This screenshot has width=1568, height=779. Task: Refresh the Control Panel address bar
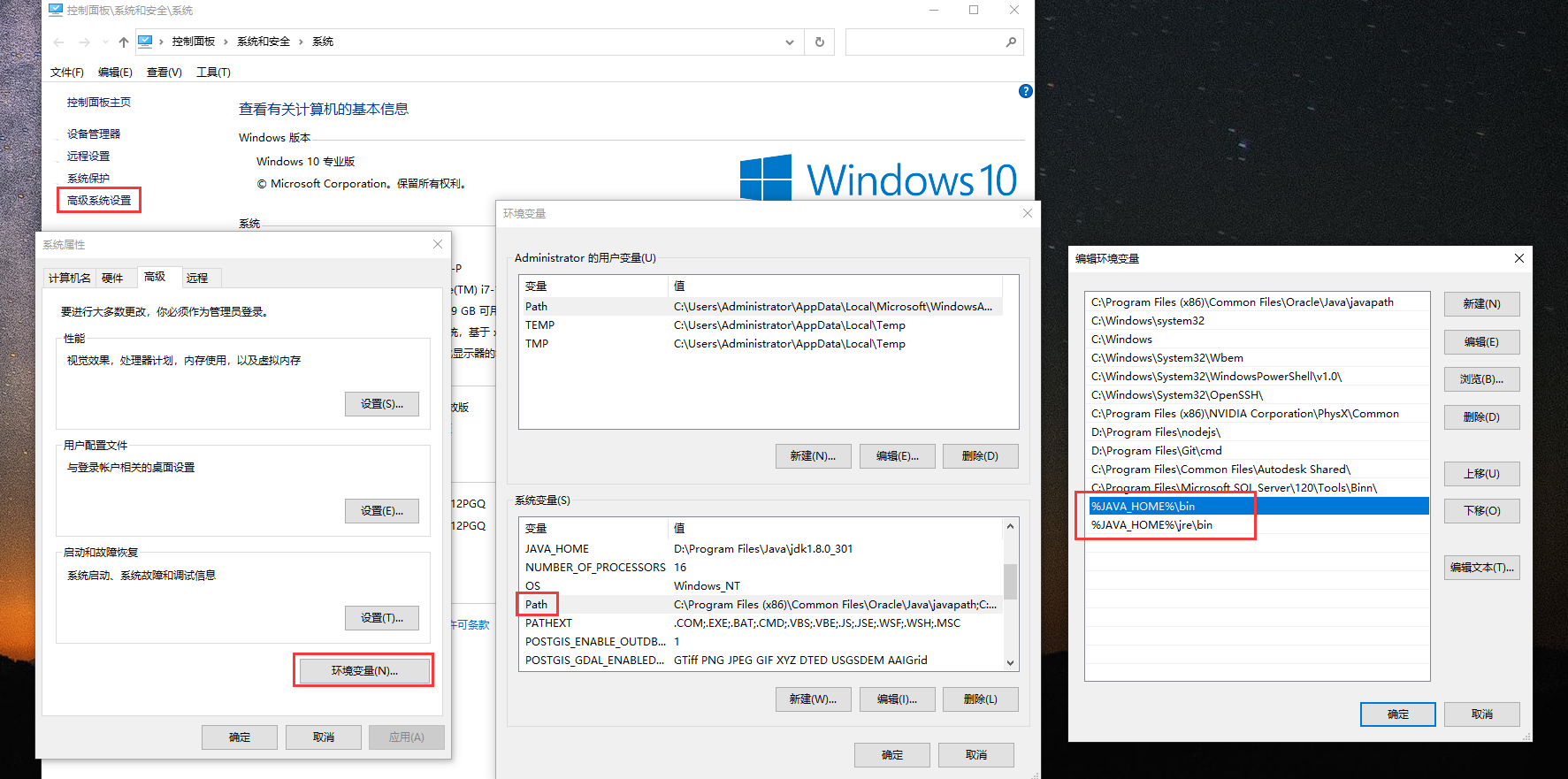click(x=820, y=42)
